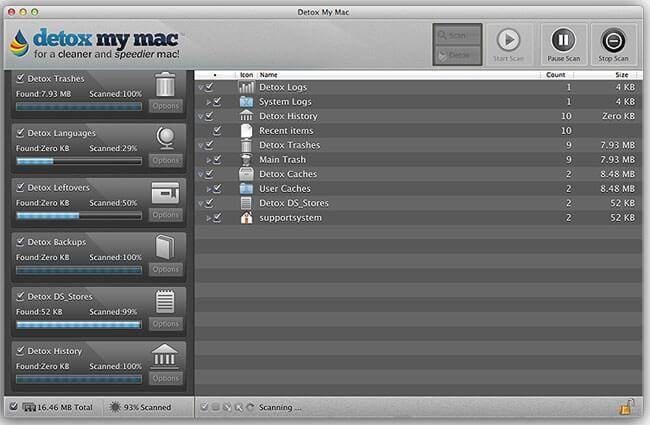Screen dimensions: 650x425
Task: Collapse the Detox History group
Action: (201, 116)
